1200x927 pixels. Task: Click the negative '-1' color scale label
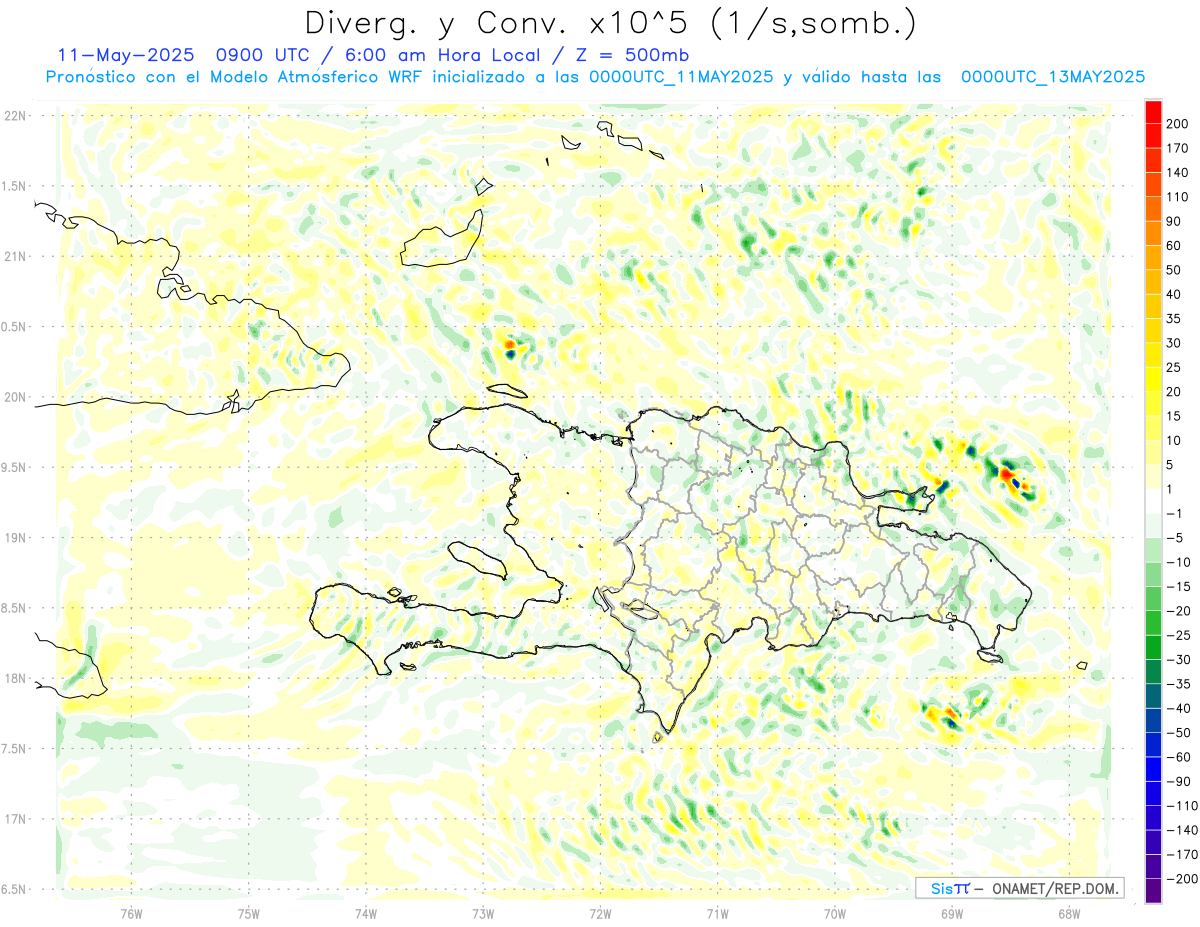coord(1174,514)
